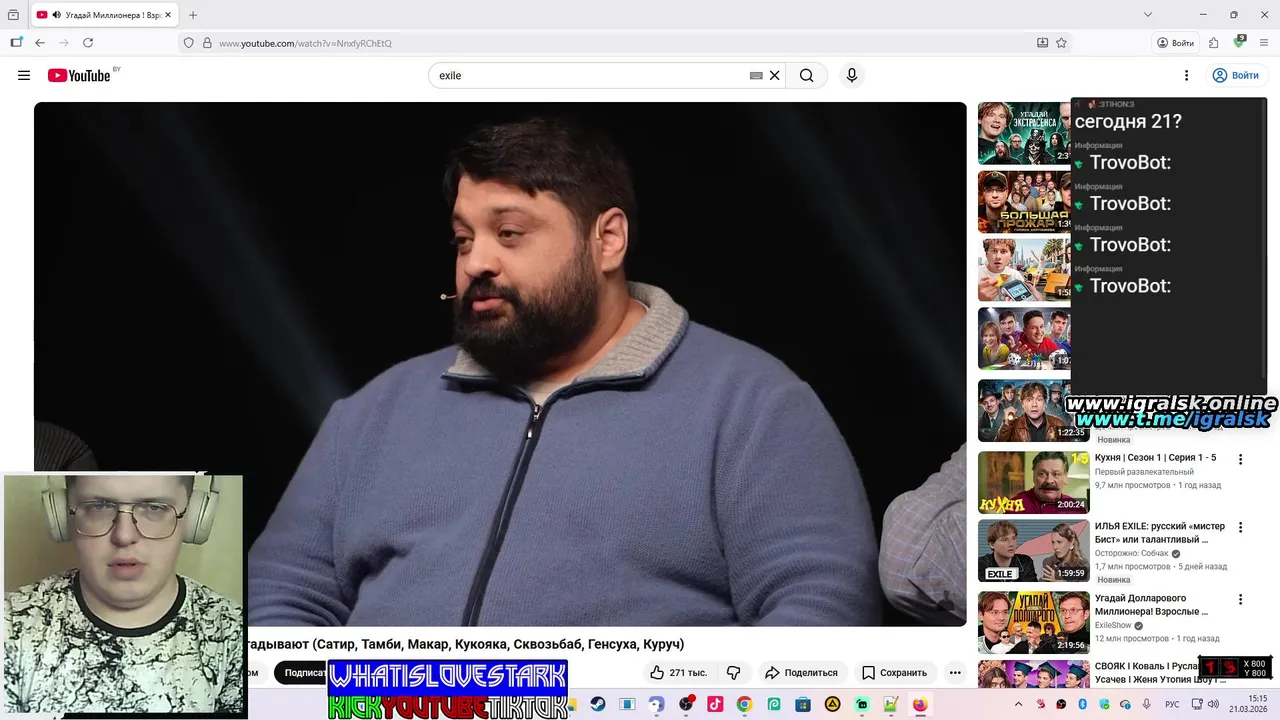Open TikTok app from taskbar

[715, 704]
